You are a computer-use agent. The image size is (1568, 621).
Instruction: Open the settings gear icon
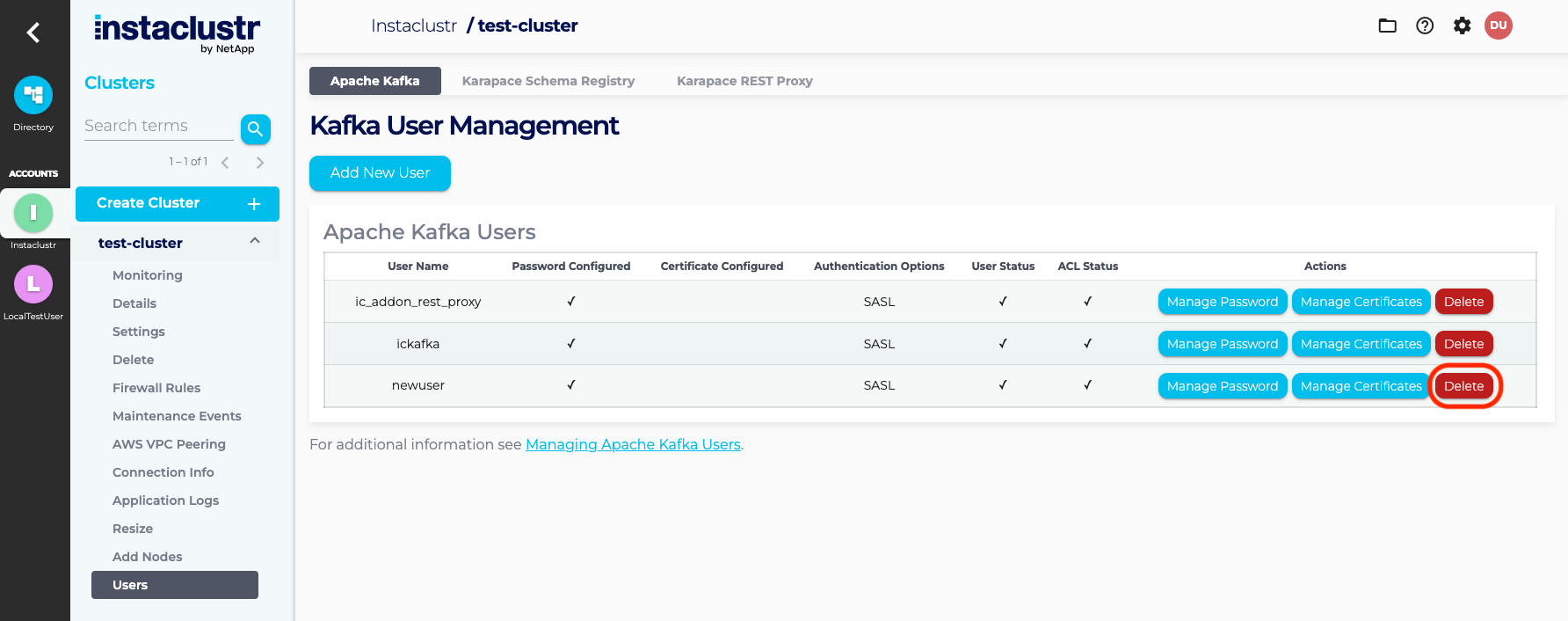pyautogui.click(x=1462, y=26)
